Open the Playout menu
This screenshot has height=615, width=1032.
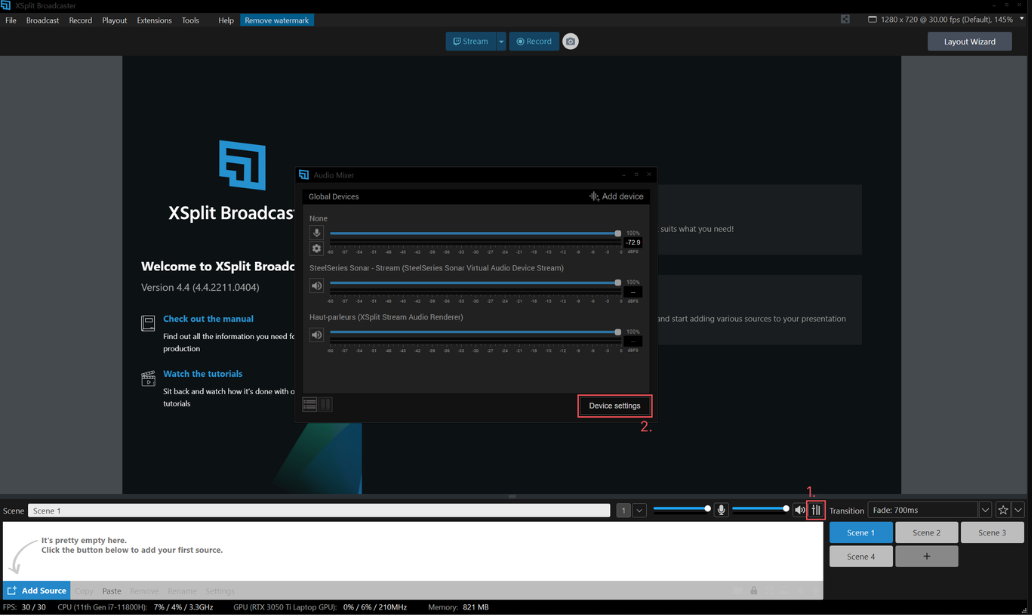115,20
